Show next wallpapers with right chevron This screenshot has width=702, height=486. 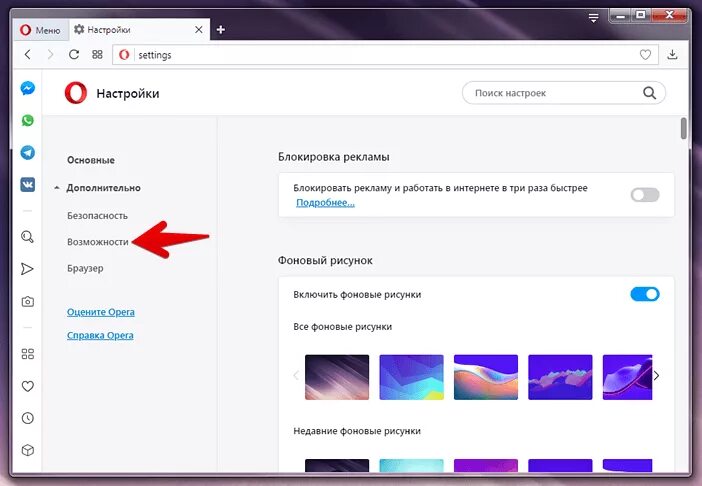tap(656, 376)
